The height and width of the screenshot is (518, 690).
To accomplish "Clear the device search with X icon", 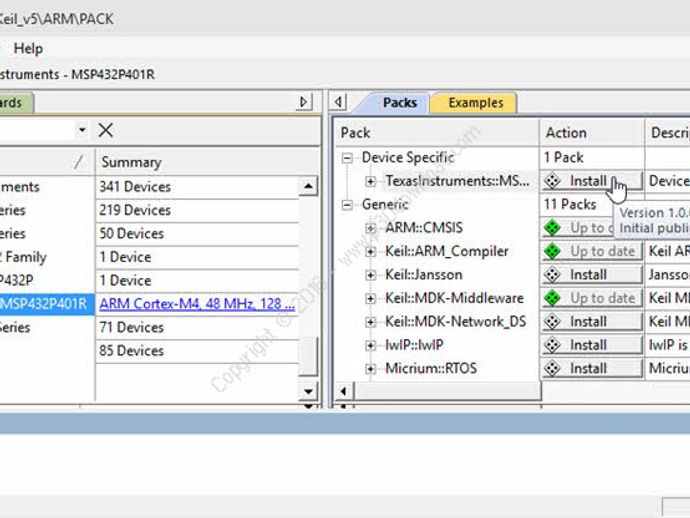I will [106, 130].
